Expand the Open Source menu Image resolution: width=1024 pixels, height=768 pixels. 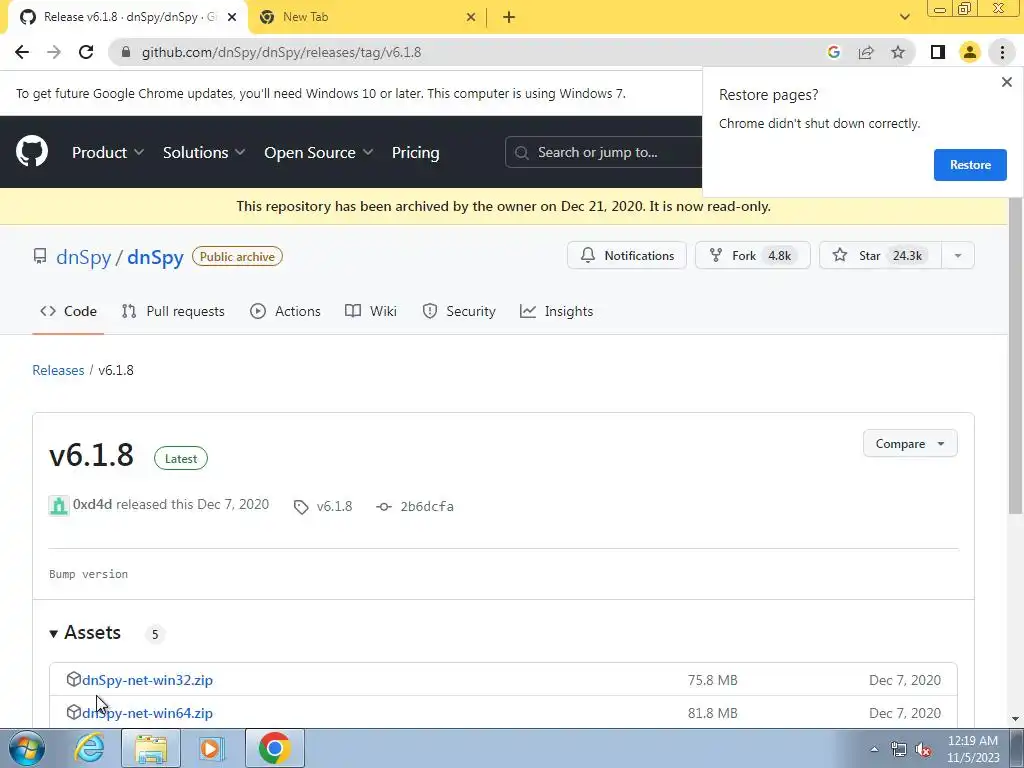(x=319, y=152)
